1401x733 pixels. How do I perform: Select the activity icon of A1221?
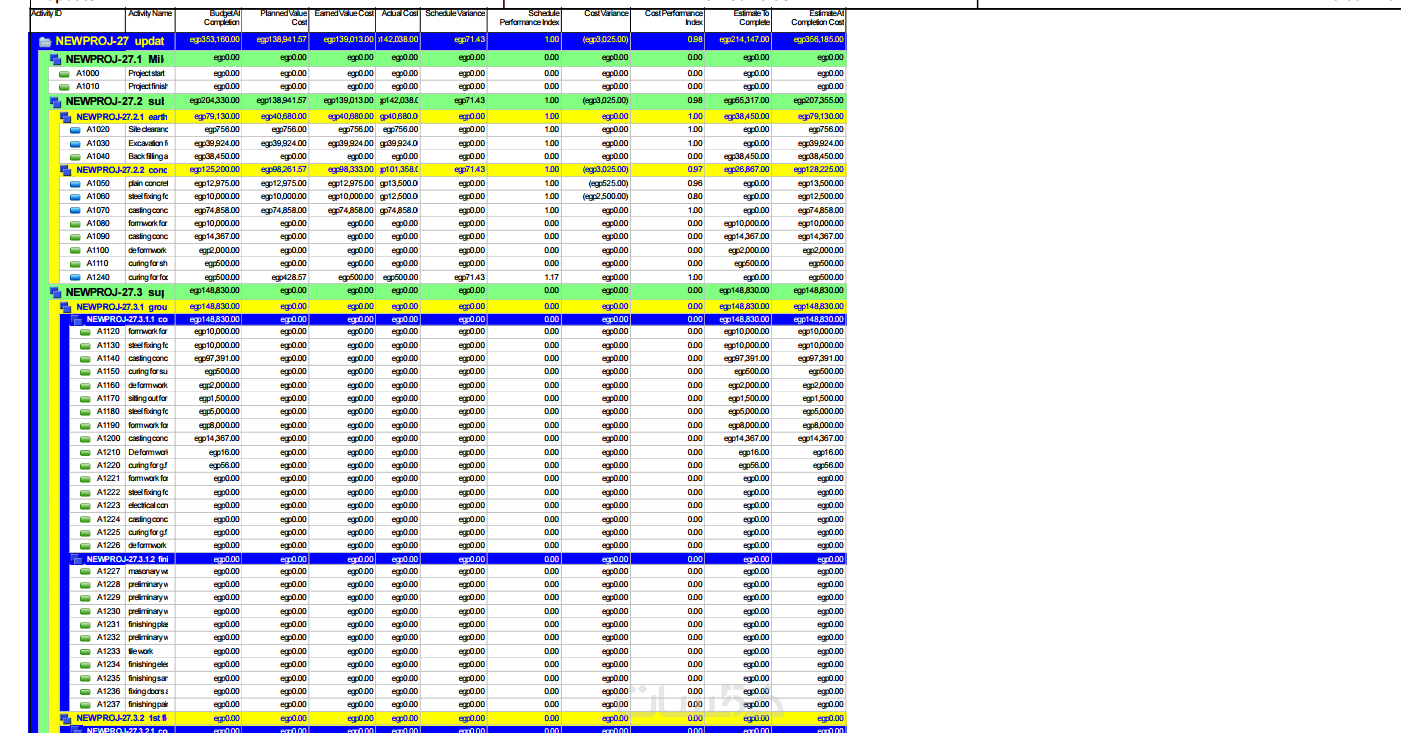tap(85, 479)
